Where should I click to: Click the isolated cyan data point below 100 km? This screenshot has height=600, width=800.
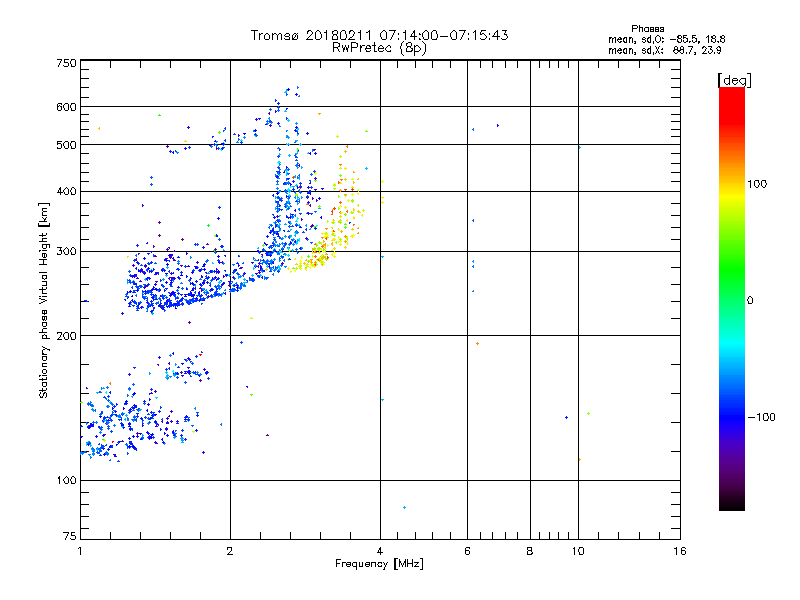coord(405,508)
